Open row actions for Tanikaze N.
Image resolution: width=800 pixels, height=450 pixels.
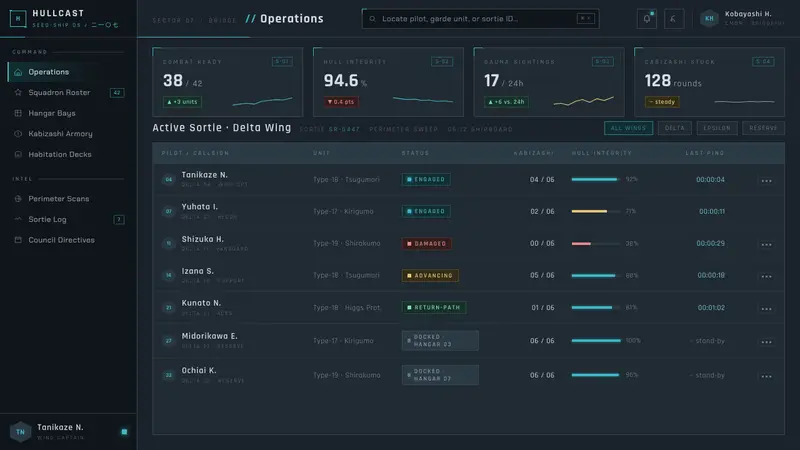coord(766,181)
